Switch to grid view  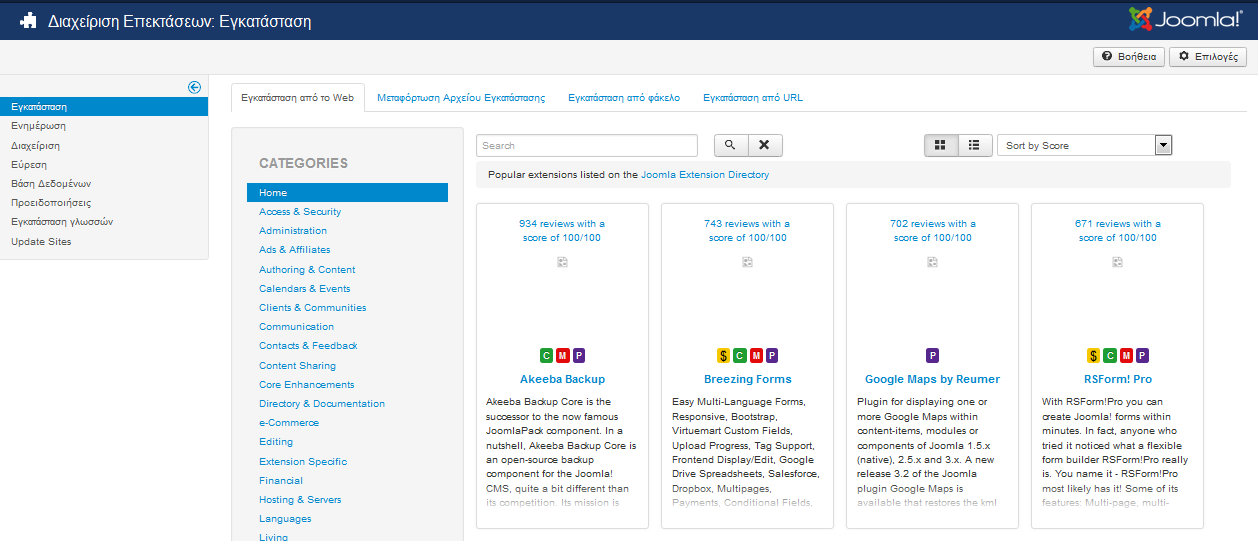[x=940, y=145]
